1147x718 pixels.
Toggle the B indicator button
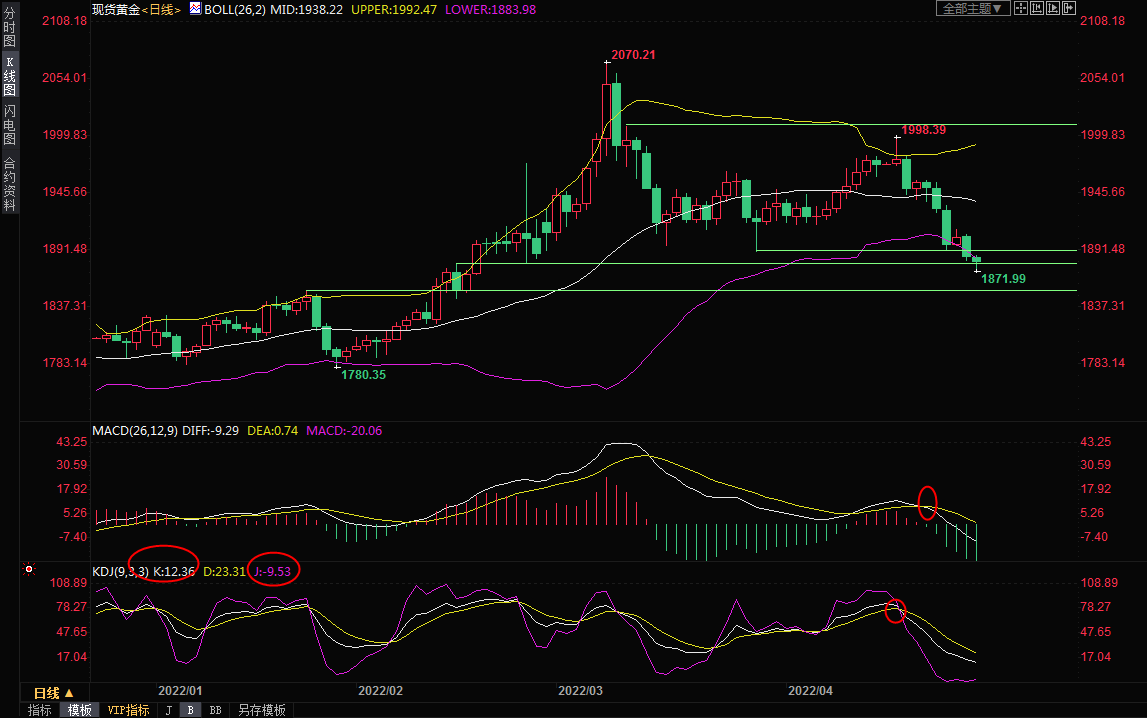[x=190, y=710]
